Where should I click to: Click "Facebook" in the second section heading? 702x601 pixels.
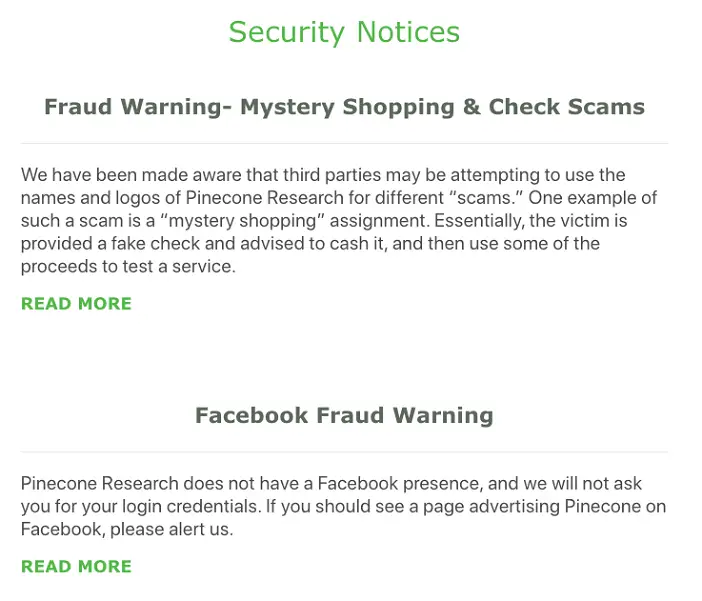252,416
